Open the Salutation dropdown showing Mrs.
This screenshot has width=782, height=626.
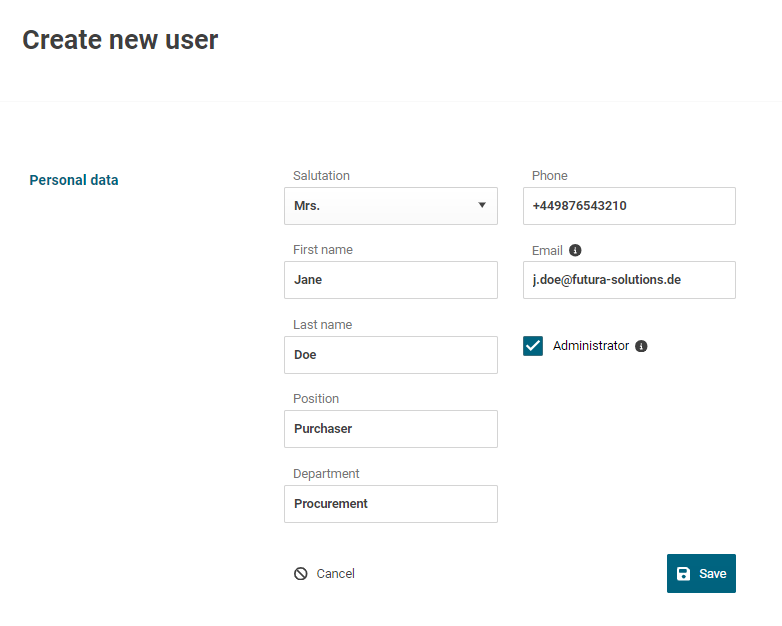point(390,206)
